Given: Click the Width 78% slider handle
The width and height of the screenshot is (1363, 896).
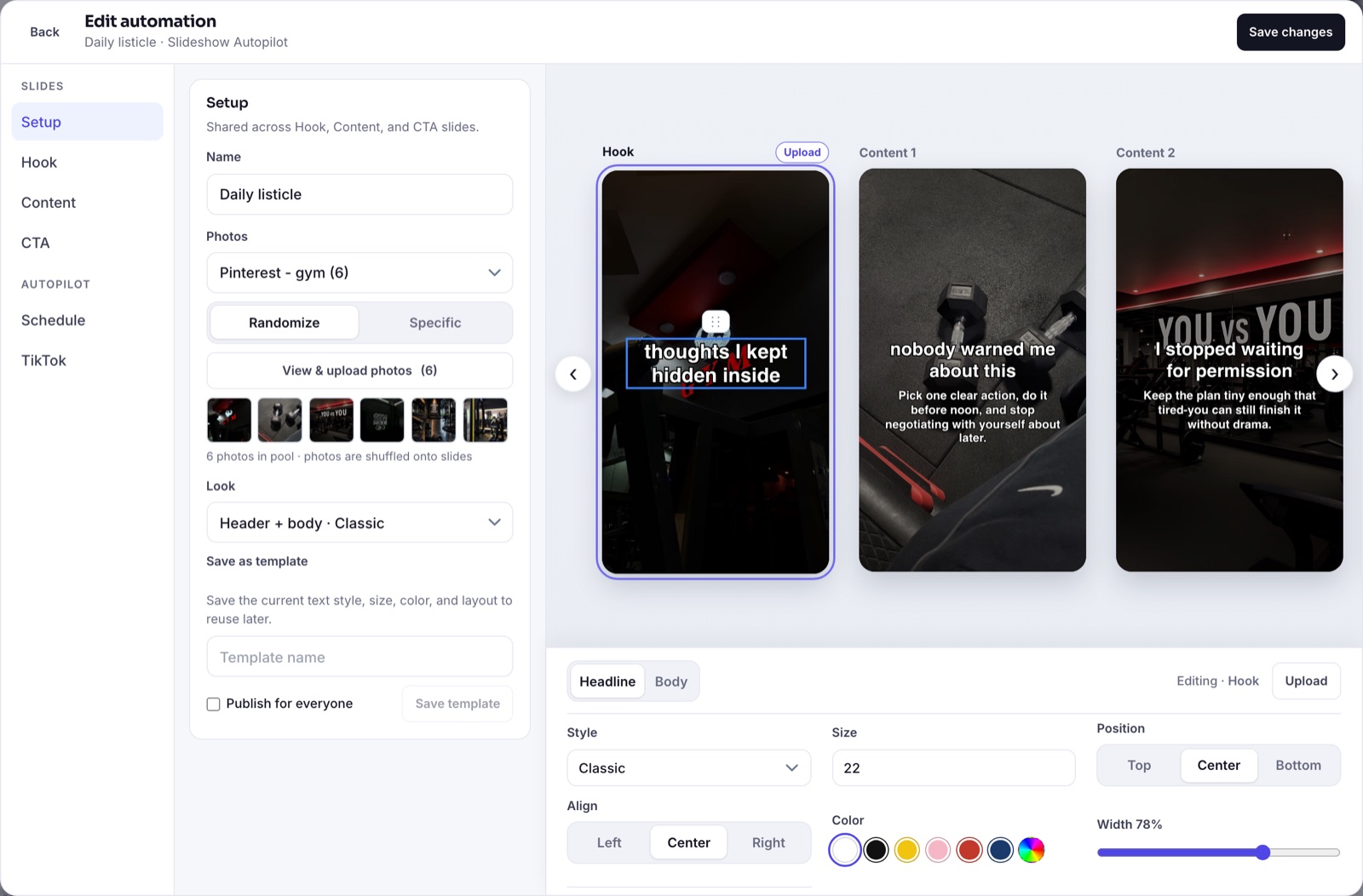Looking at the screenshot, I should 1263,853.
